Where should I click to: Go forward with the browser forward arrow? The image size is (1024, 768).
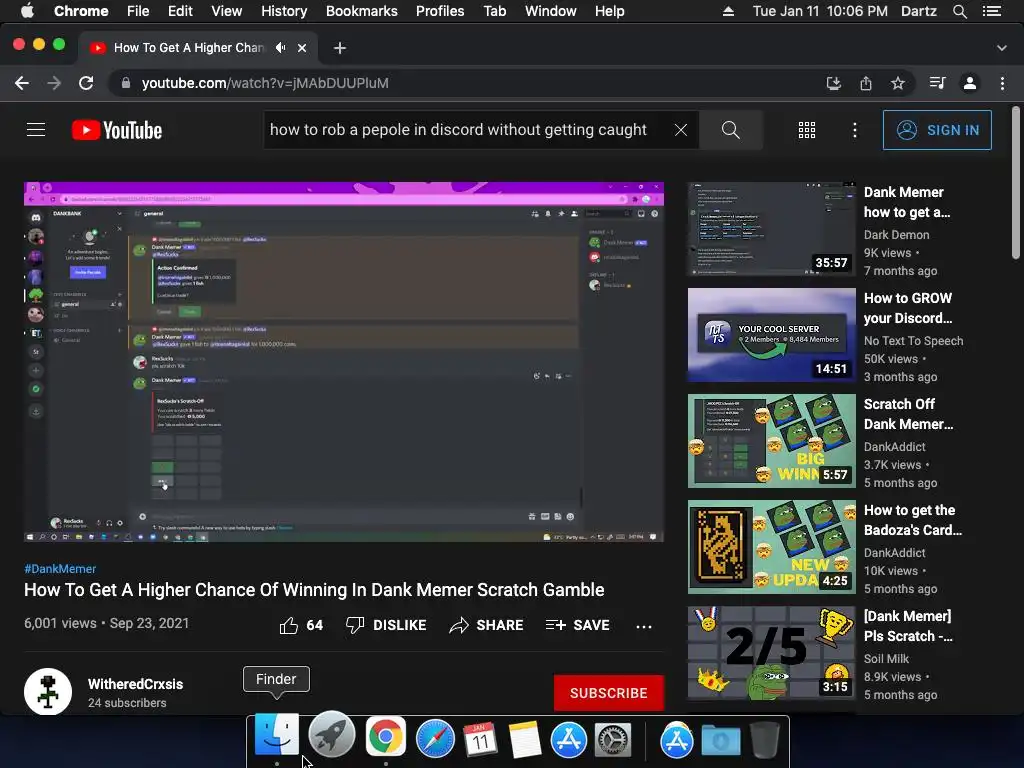[x=54, y=83]
